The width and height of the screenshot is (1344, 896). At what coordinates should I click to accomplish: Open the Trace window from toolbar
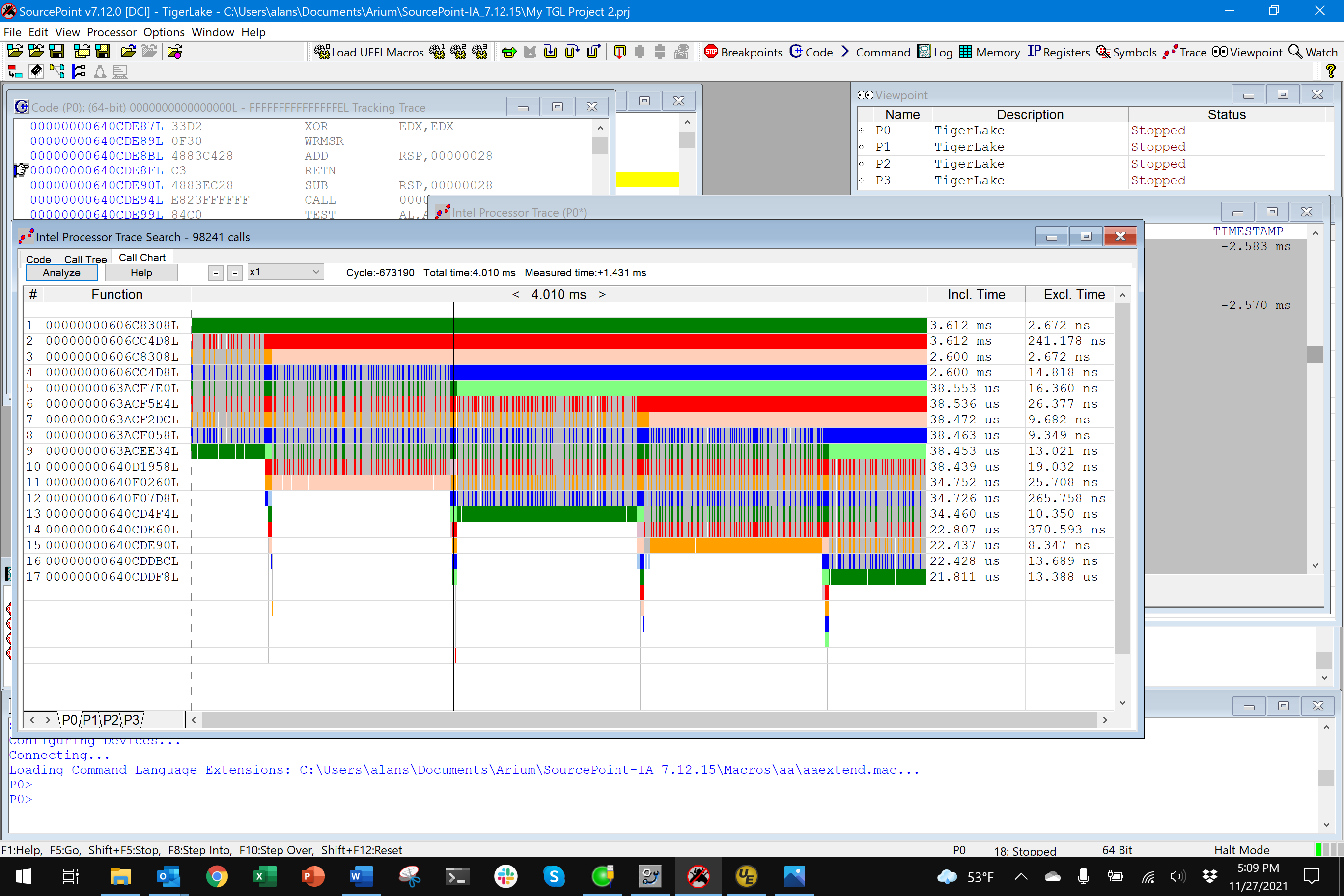click(x=1184, y=52)
